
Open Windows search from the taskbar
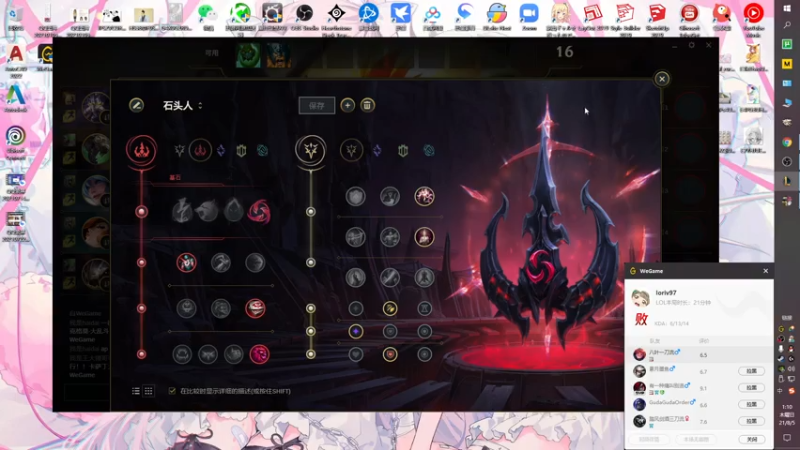click(787, 25)
